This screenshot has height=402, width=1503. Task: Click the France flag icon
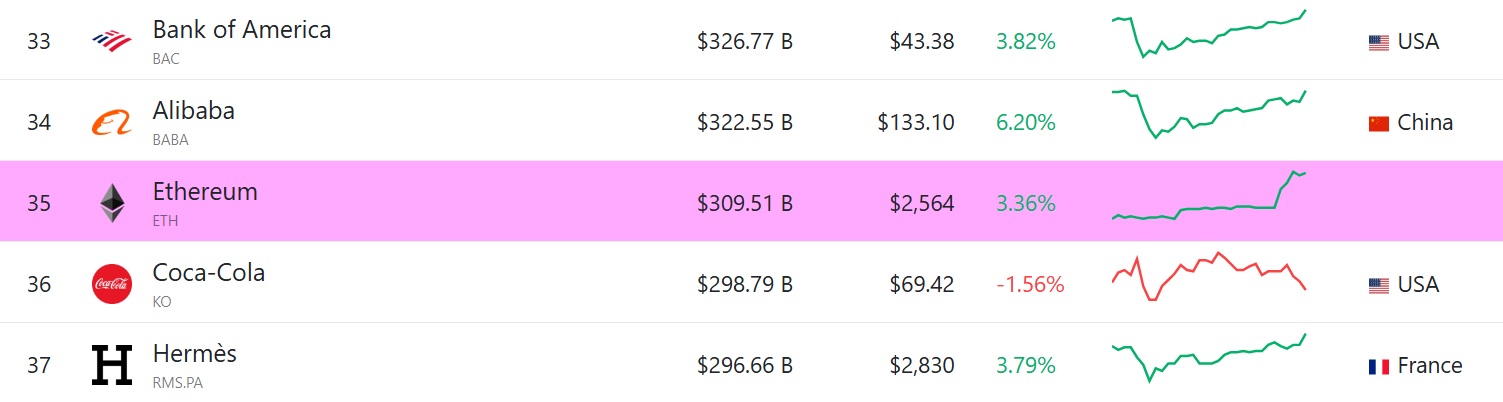click(1379, 366)
